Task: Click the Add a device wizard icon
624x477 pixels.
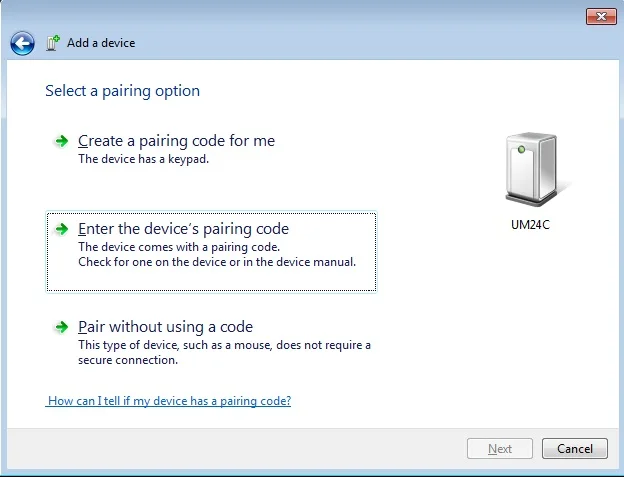Action: [x=53, y=43]
